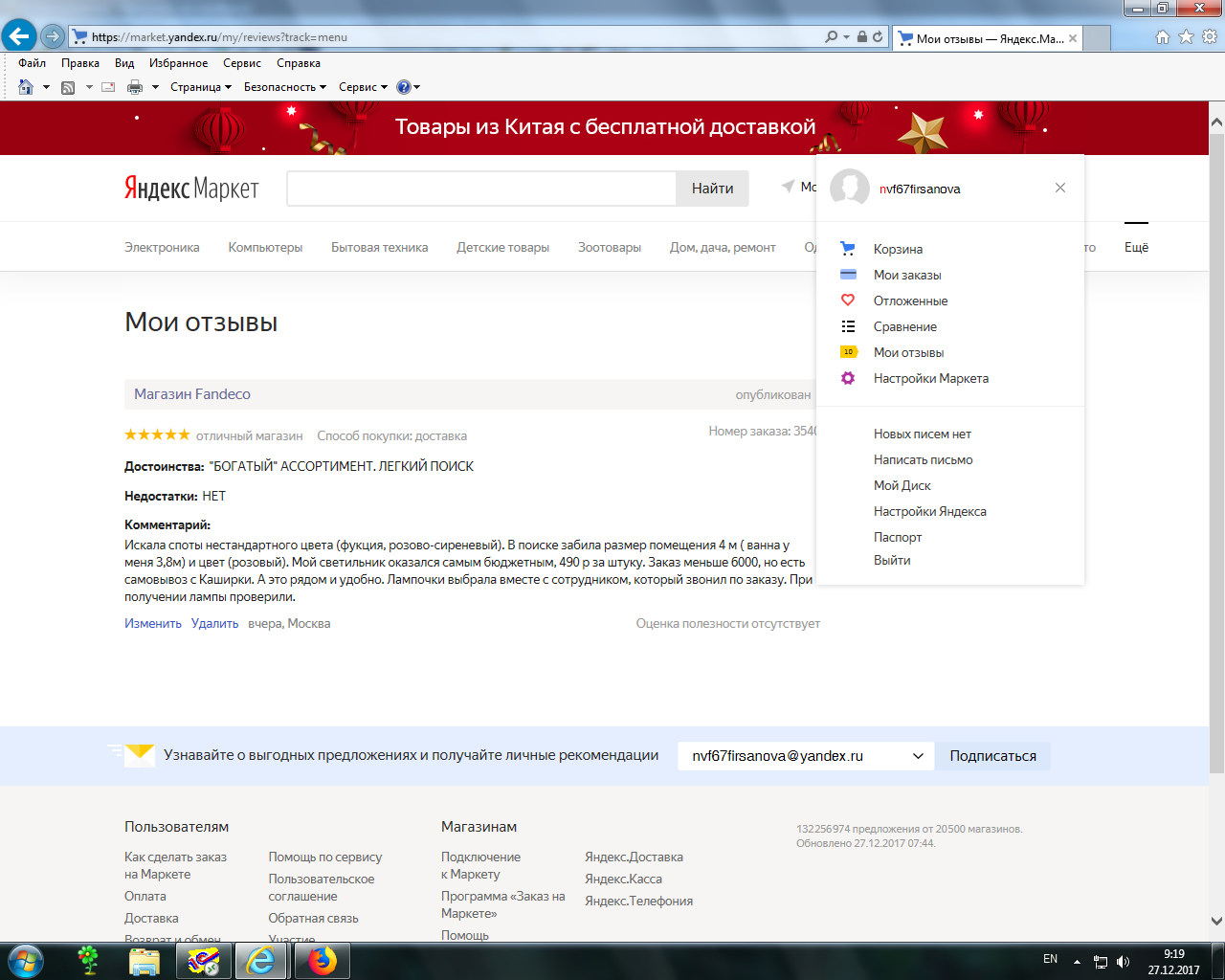Open email selection dropdown nvf67firsanova@yandex.ru
1225x980 pixels.
(806, 756)
